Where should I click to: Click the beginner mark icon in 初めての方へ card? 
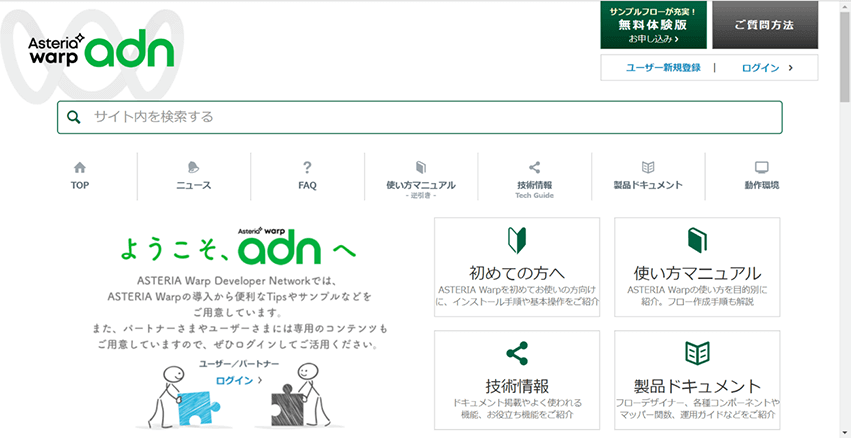(x=517, y=240)
